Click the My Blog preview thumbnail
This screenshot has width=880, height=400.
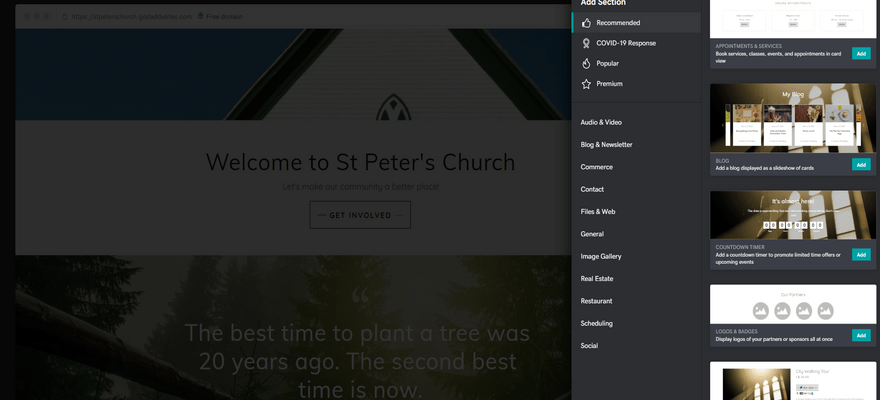point(792,118)
